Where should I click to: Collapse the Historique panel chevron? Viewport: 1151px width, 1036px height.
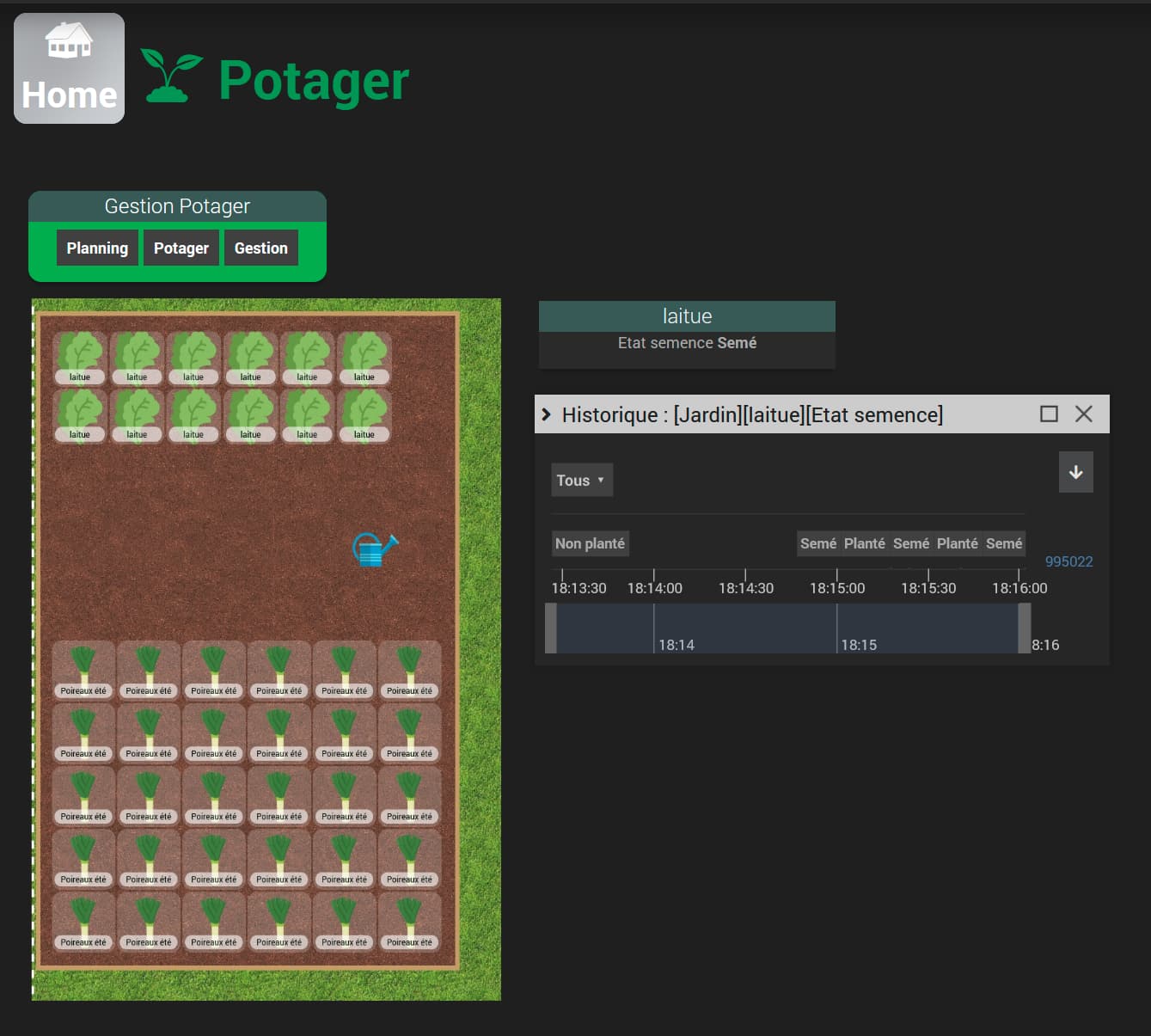tap(546, 414)
